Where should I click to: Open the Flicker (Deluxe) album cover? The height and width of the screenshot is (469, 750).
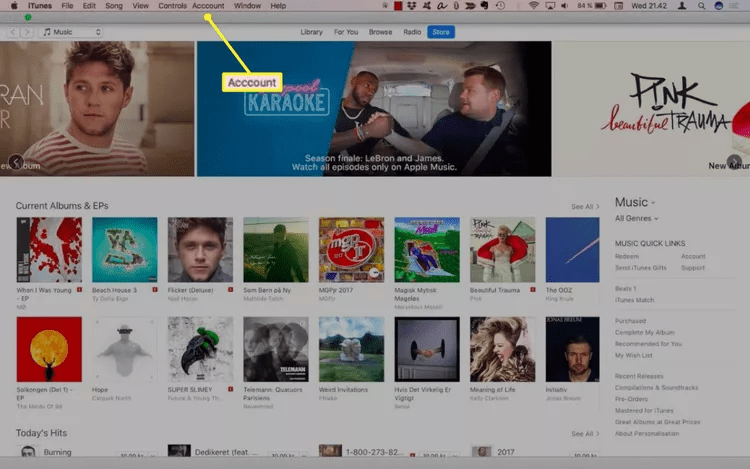click(200, 250)
